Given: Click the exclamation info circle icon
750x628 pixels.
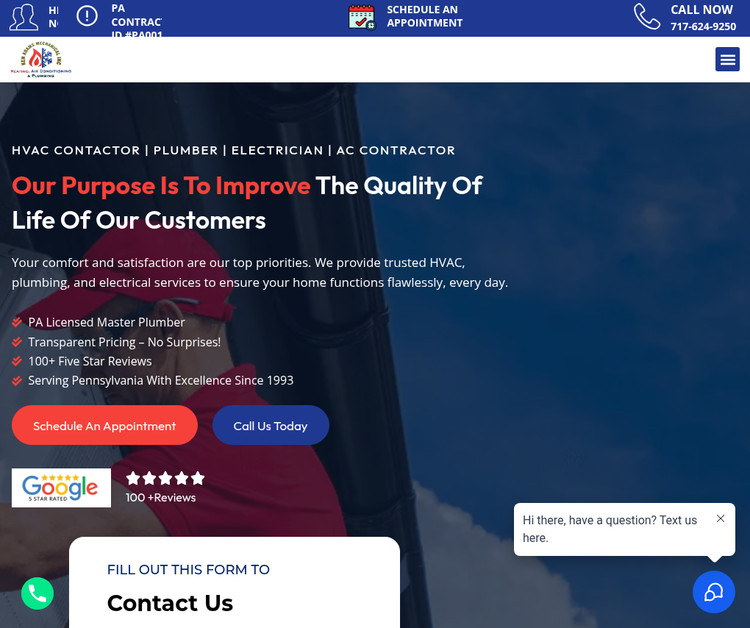Looking at the screenshot, I should 87,16.
